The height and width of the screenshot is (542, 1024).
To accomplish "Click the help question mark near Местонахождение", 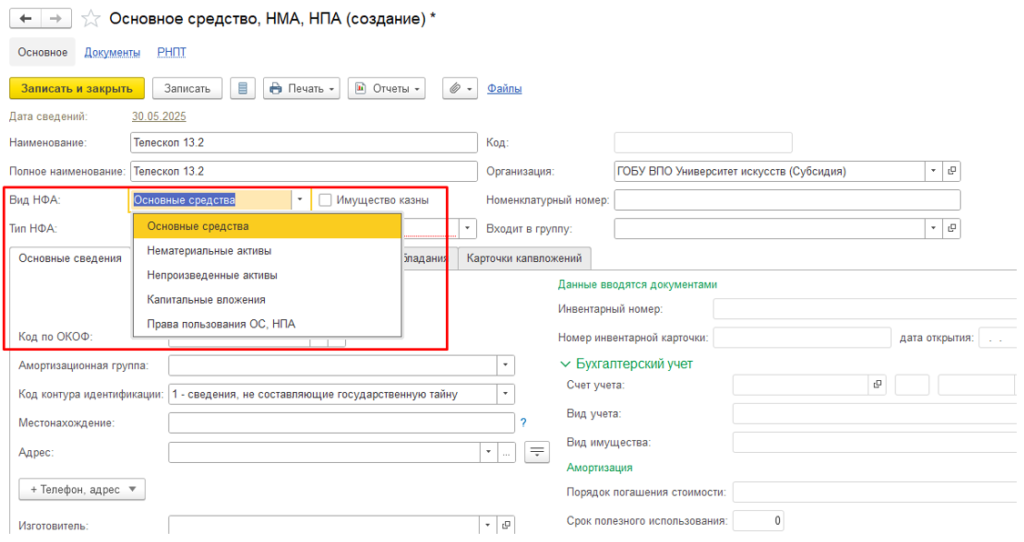I will coord(523,423).
